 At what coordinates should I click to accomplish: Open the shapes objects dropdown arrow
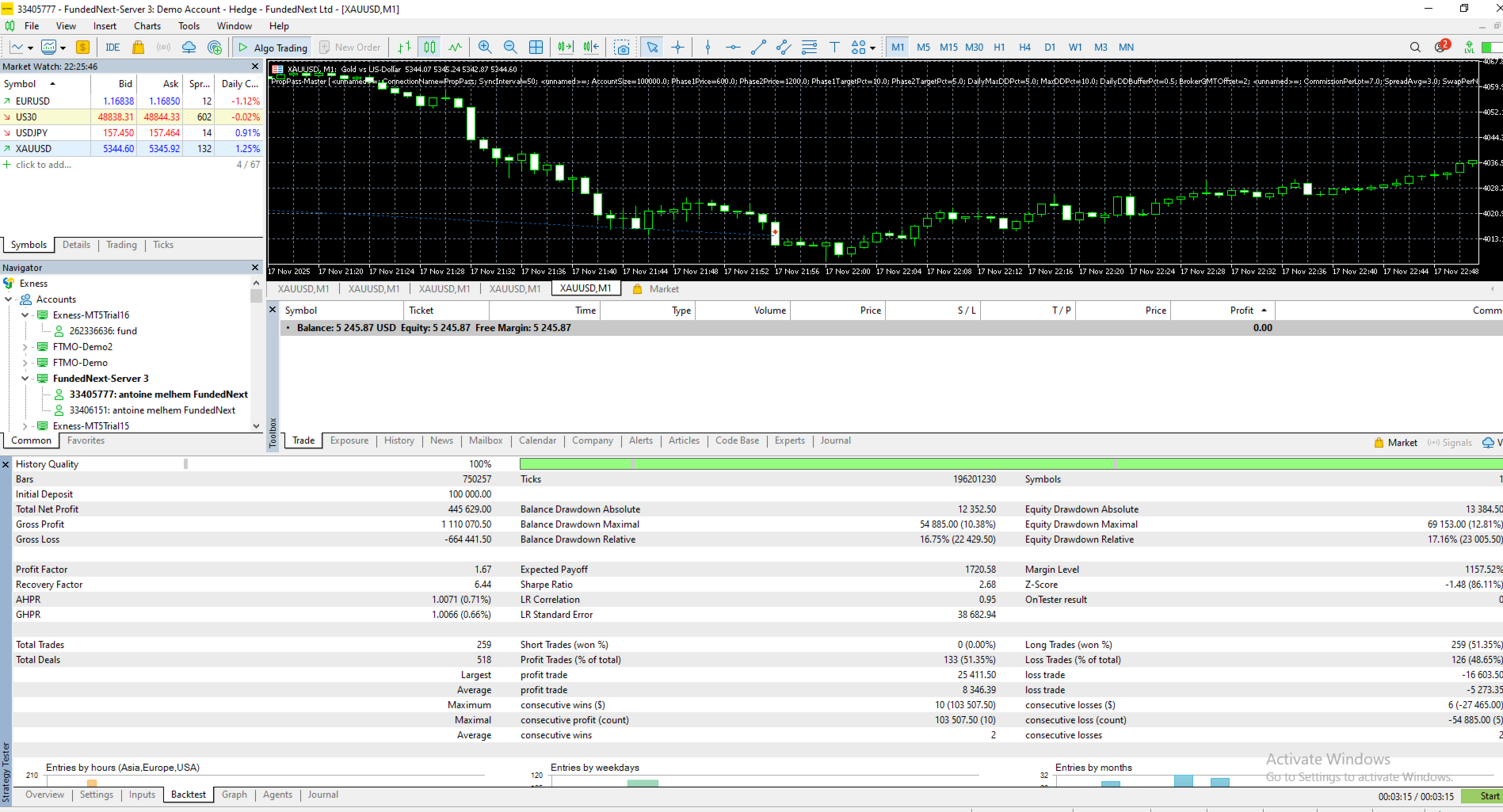click(872, 48)
